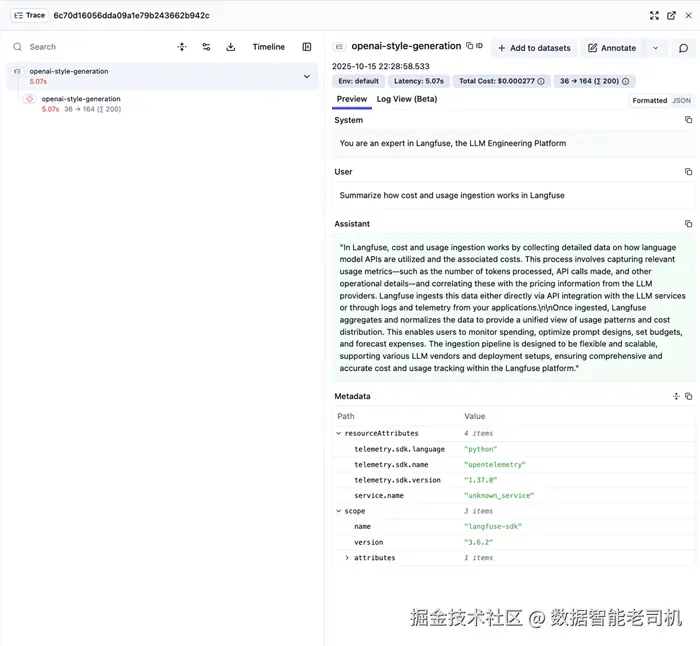Click Add to datasets button

(534, 48)
